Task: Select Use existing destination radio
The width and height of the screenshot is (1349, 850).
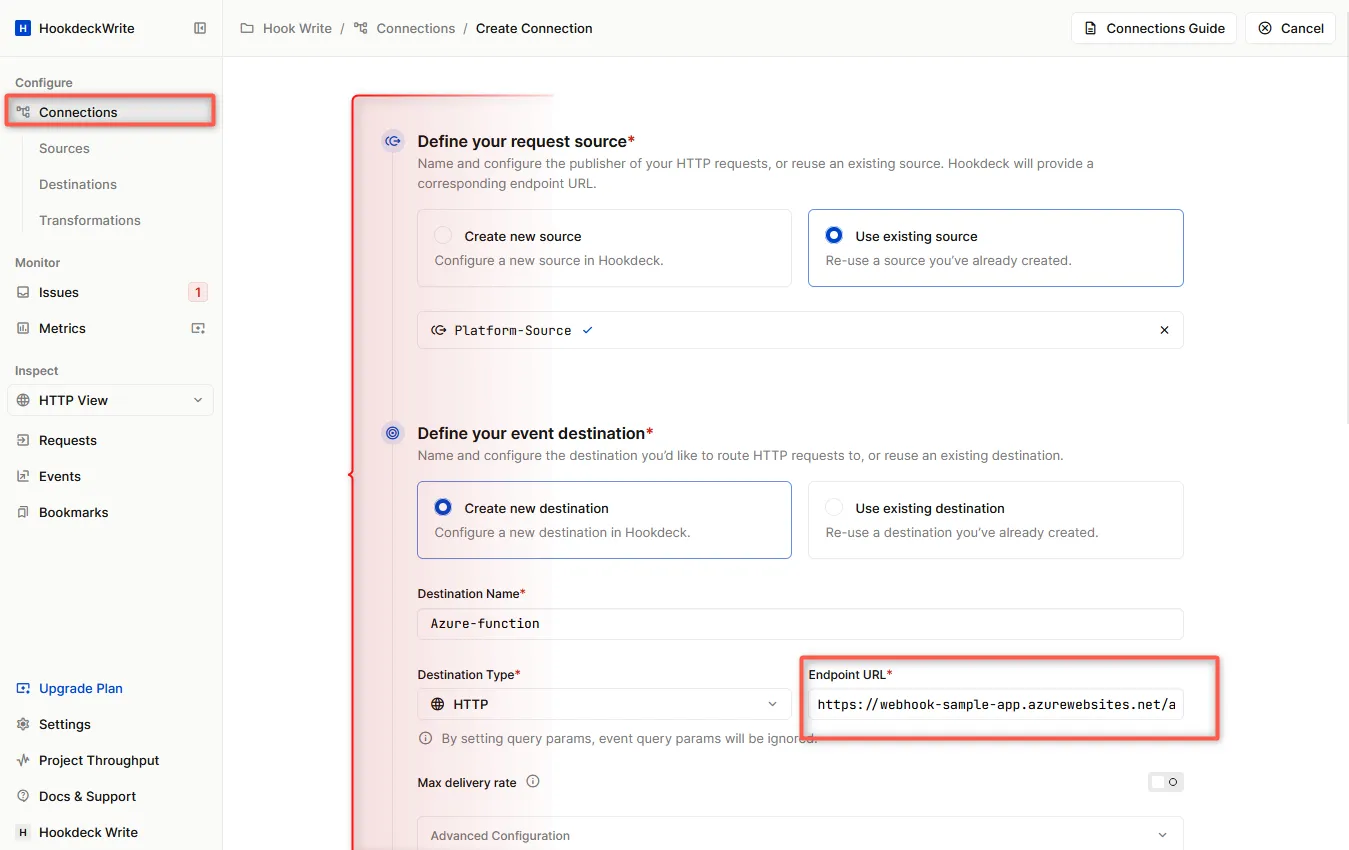Action: pos(834,508)
